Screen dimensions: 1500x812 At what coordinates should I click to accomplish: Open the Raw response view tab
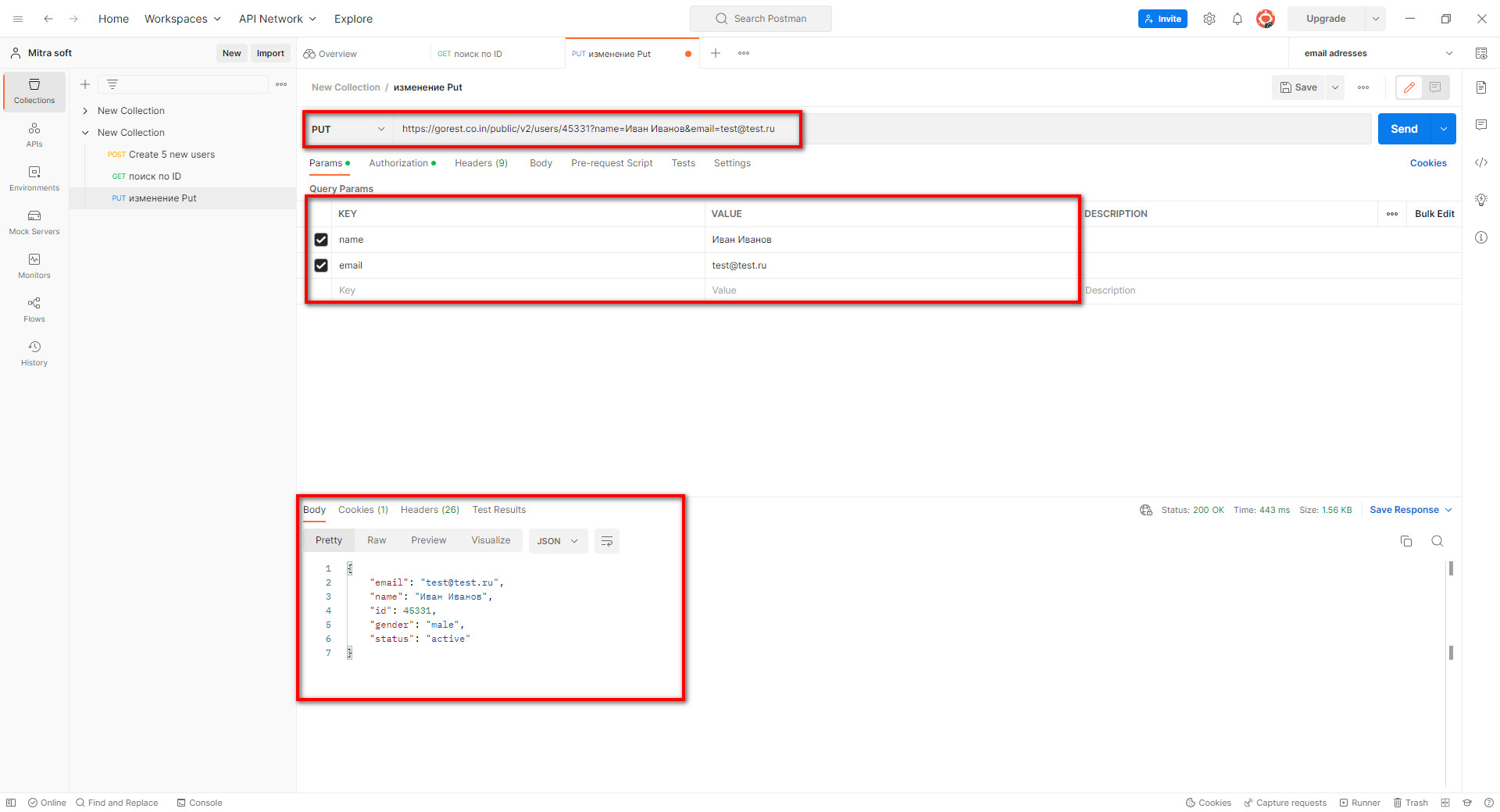tap(377, 540)
